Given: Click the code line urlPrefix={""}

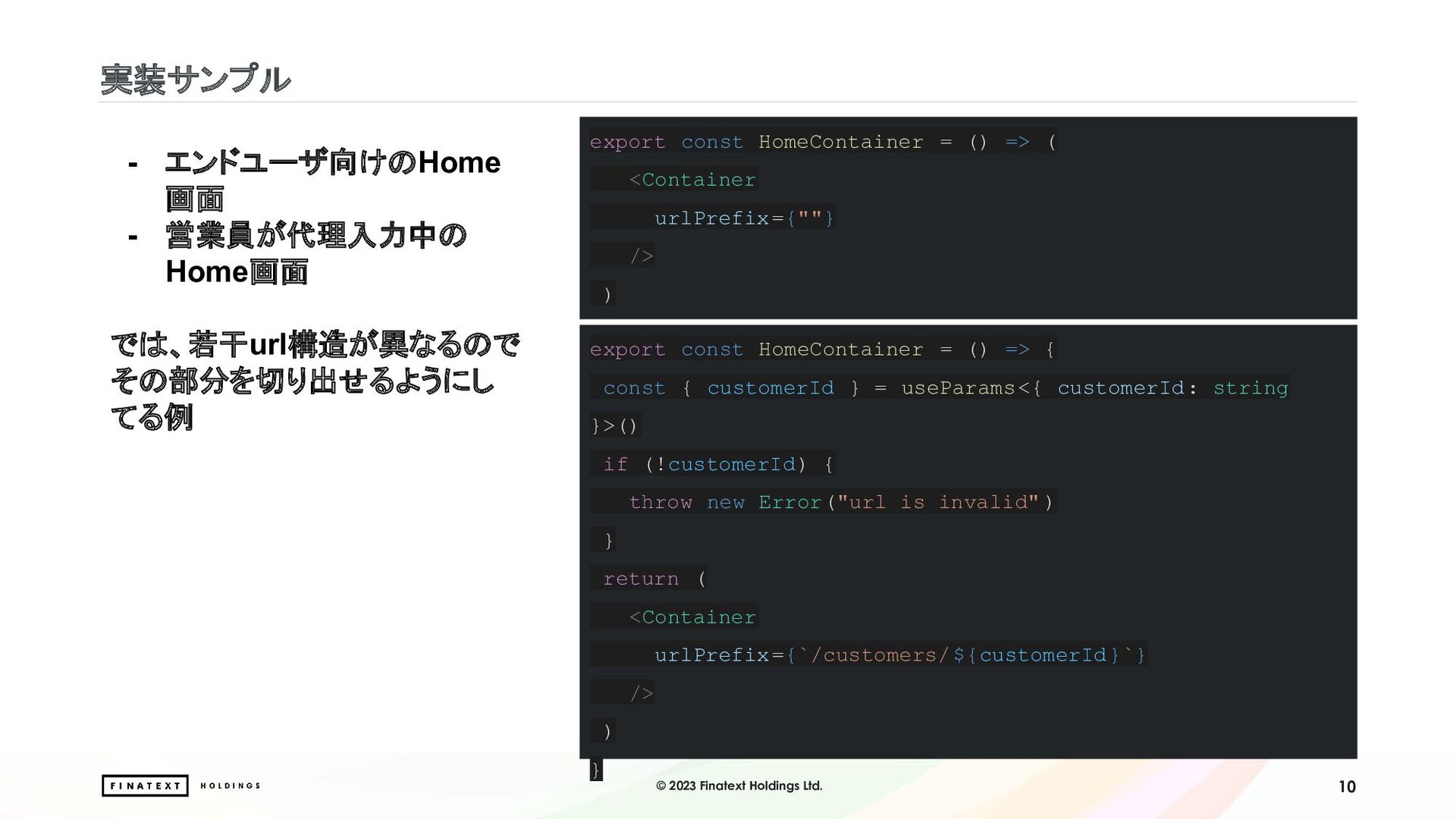Looking at the screenshot, I should click(x=744, y=218).
